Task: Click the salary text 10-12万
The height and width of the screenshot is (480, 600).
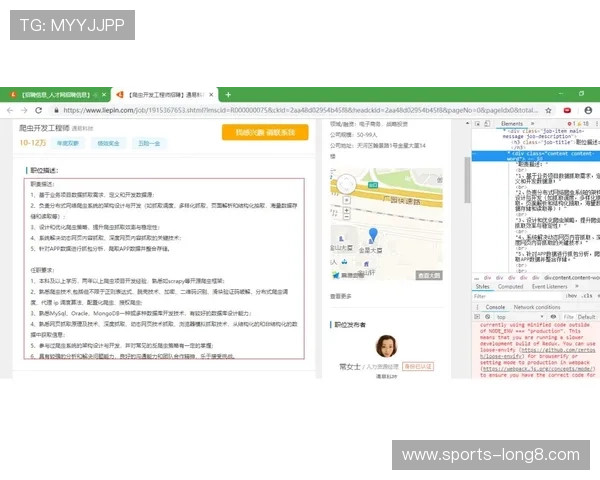Action: point(33,143)
